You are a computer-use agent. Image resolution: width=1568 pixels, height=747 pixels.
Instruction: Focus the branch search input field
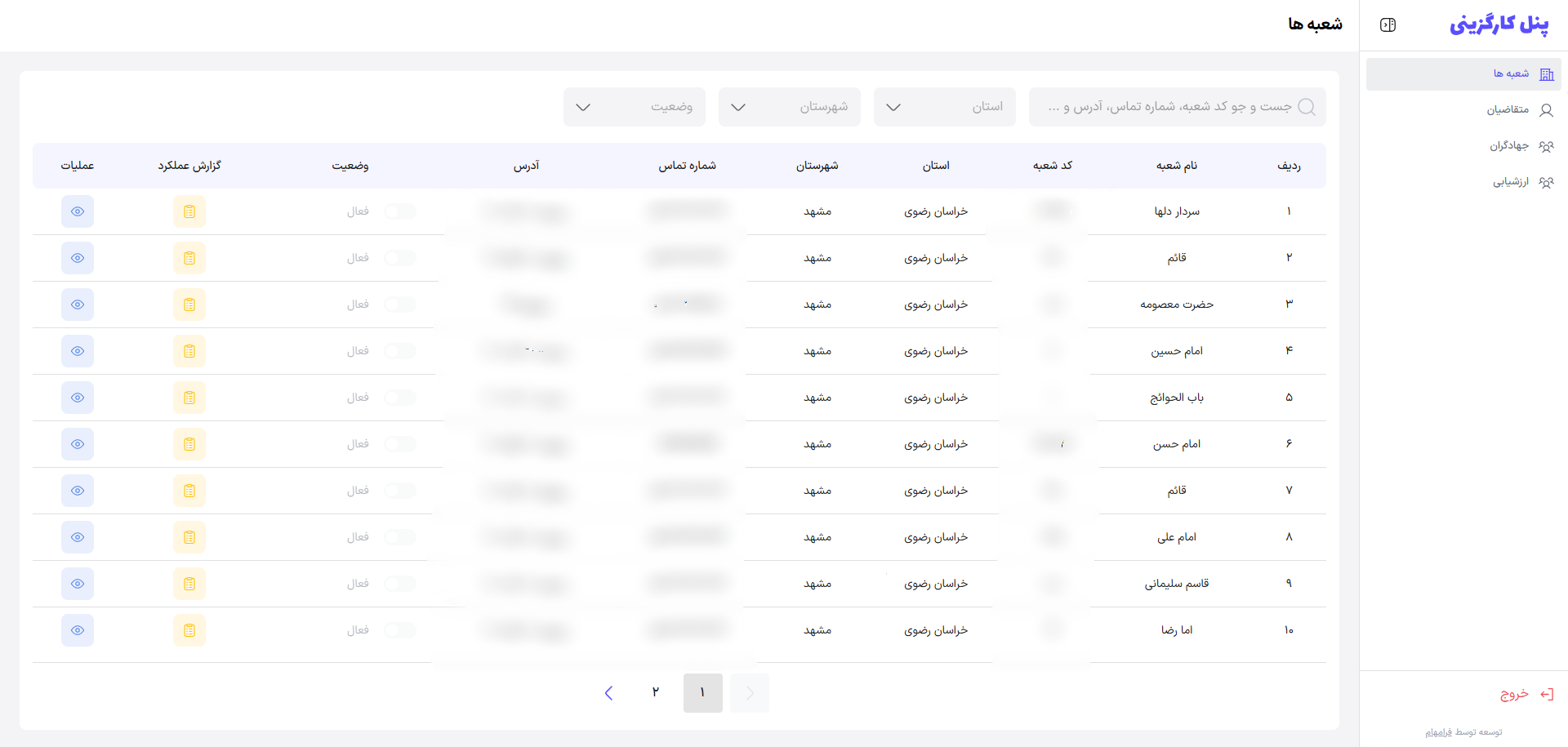1178,107
